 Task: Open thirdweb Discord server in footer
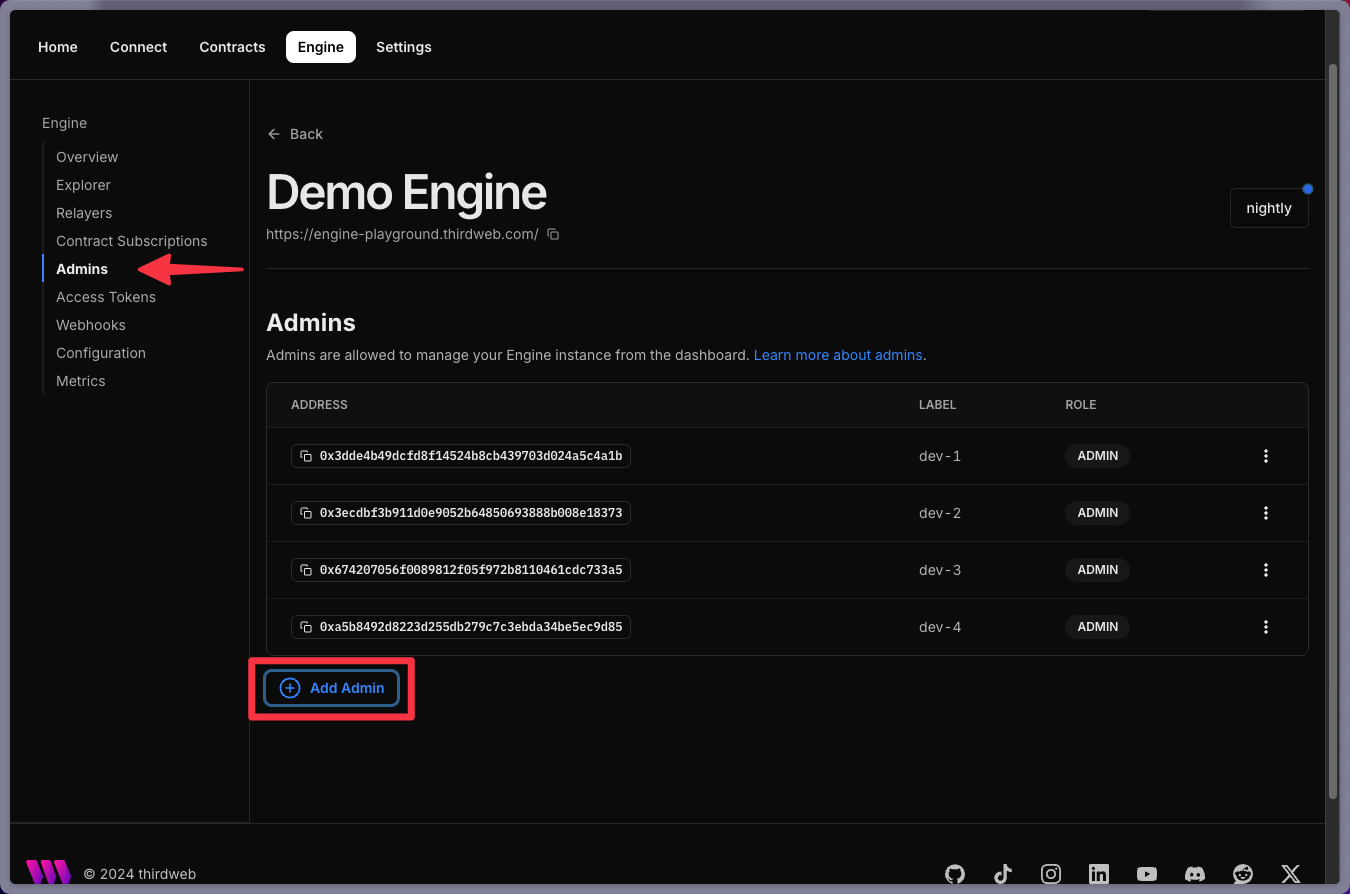point(1195,874)
